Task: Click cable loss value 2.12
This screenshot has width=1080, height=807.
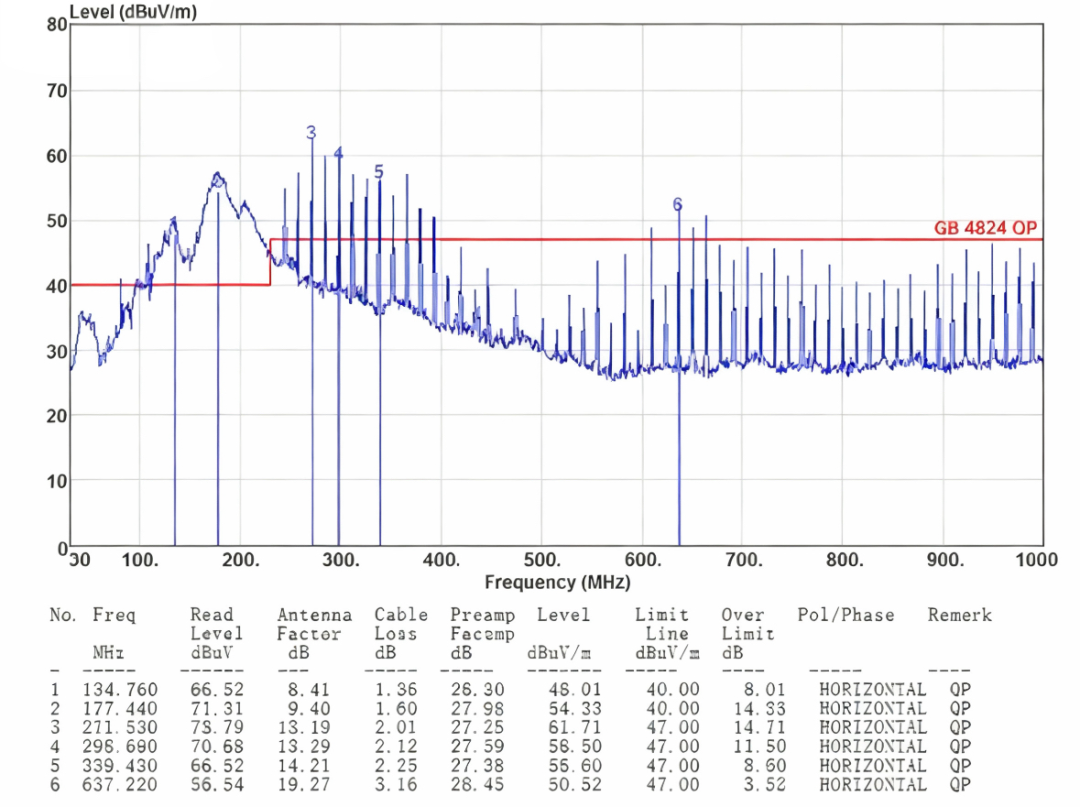Action: pos(395,746)
